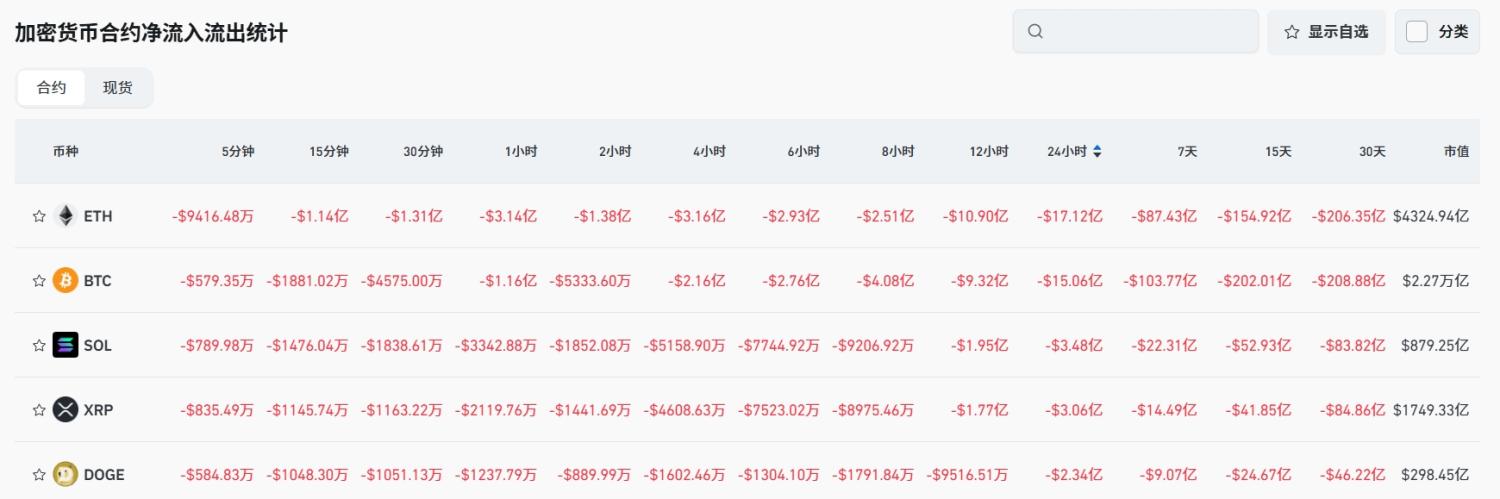Enable the 分类 checkbox

1416,32
